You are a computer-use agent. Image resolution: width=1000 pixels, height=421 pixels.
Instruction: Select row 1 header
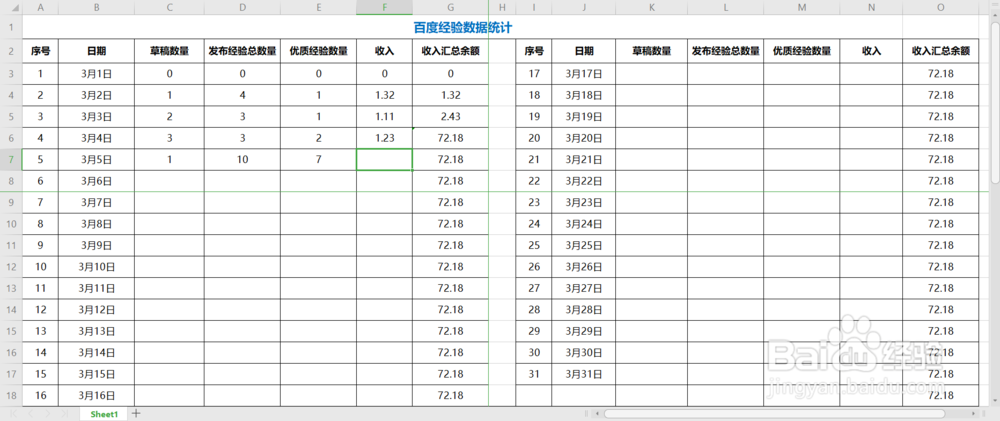[x=11, y=27]
